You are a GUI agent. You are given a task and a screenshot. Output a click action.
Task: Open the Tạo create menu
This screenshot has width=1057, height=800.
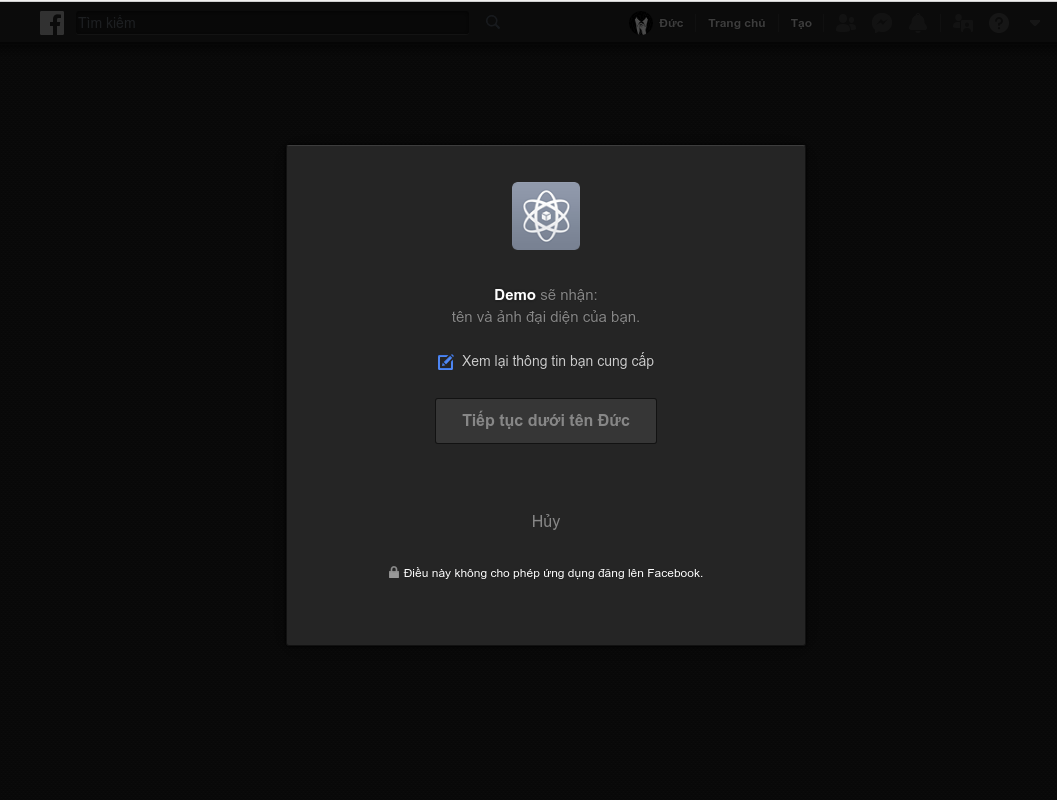801,23
